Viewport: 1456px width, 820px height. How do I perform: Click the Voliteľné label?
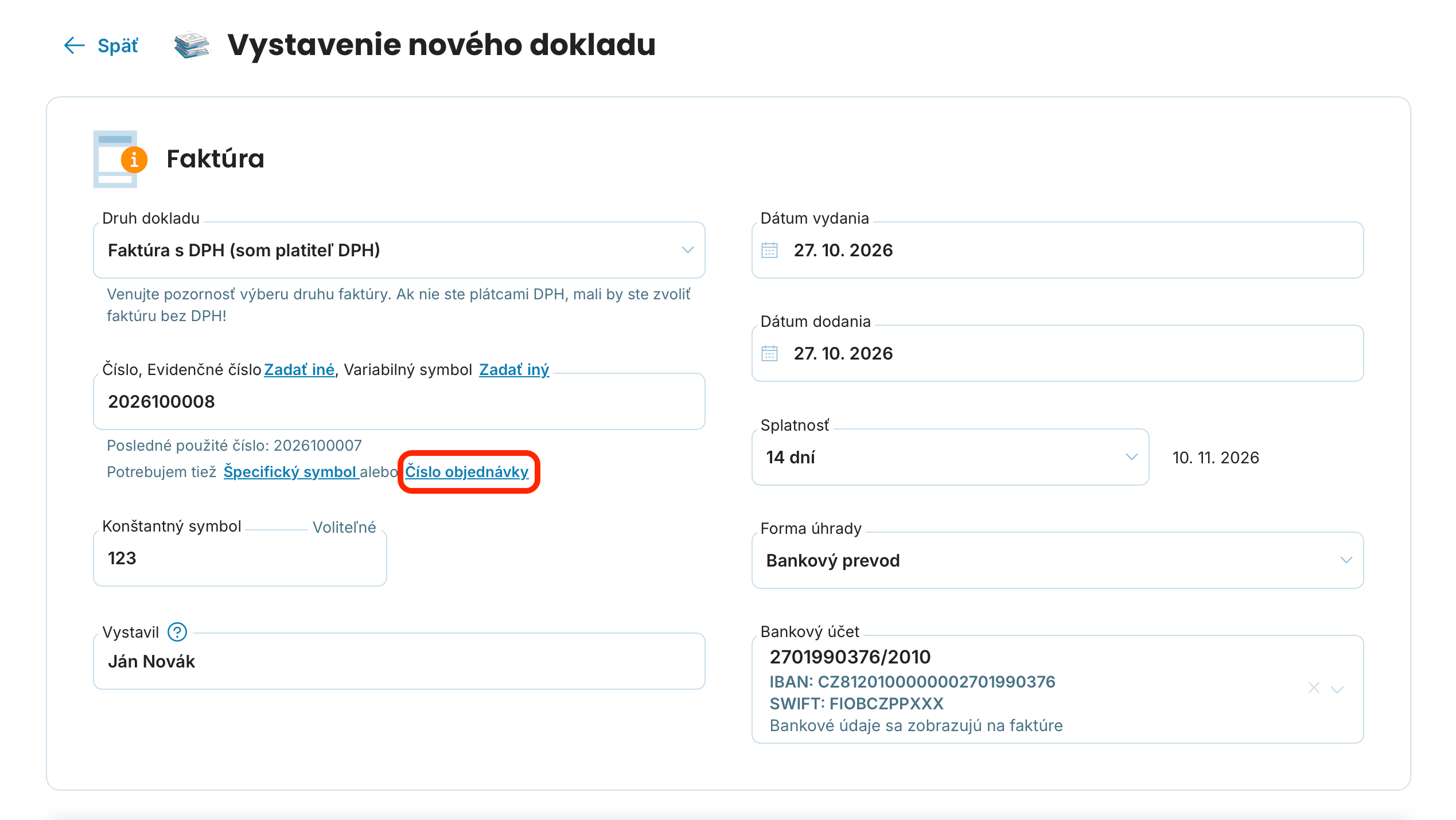tap(344, 528)
